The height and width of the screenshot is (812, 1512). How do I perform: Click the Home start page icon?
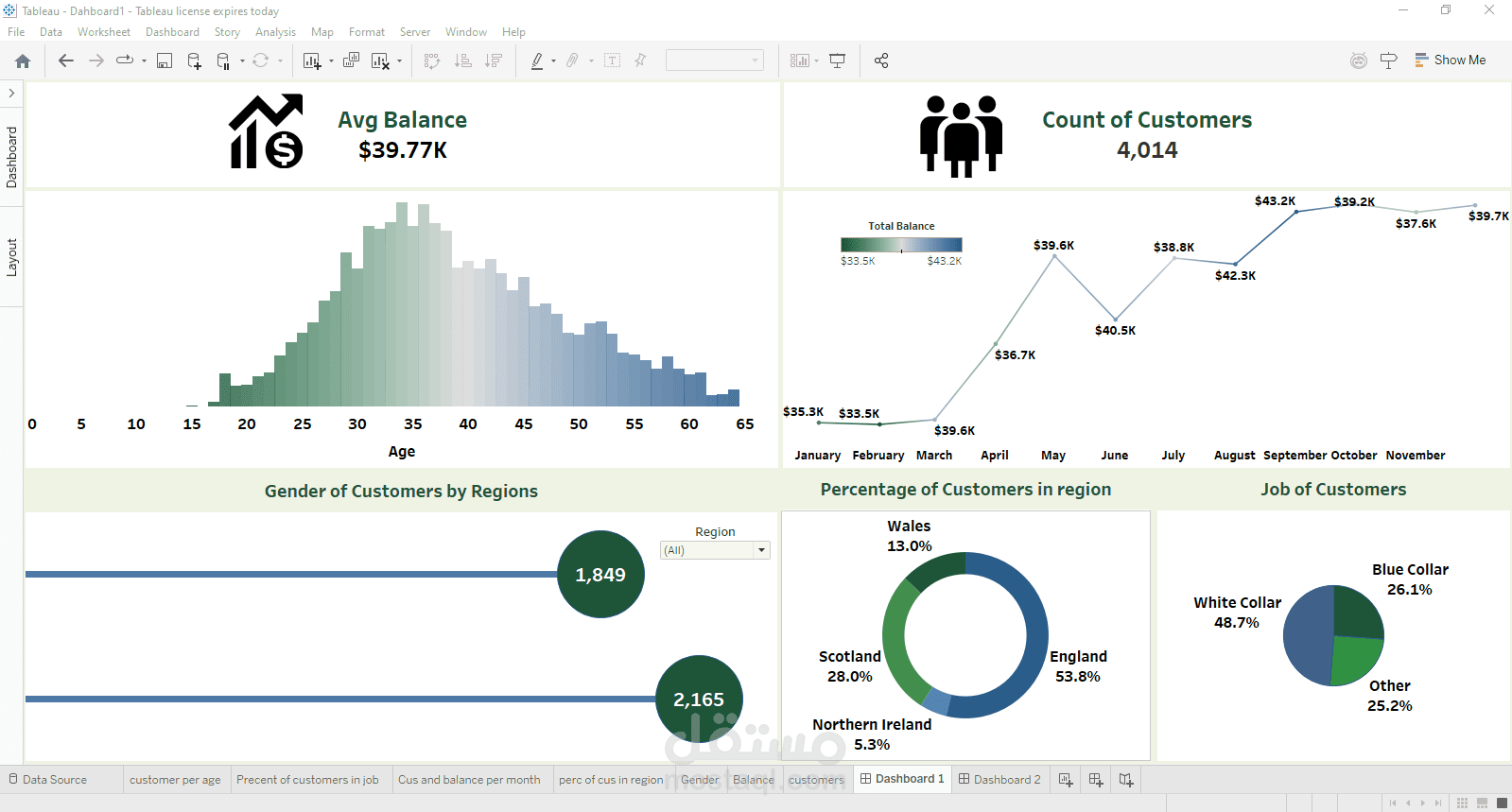point(23,60)
